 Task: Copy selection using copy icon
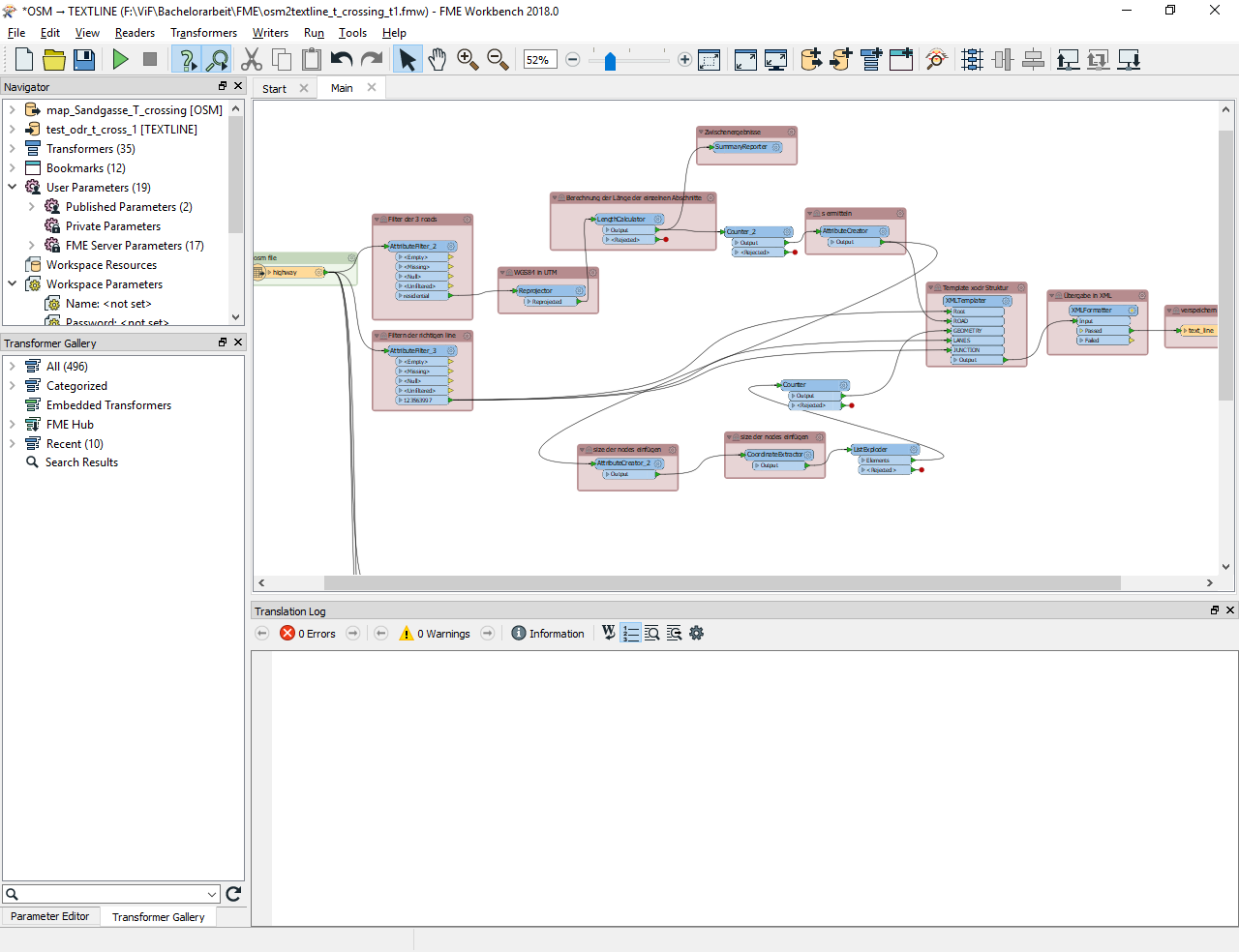(x=282, y=60)
